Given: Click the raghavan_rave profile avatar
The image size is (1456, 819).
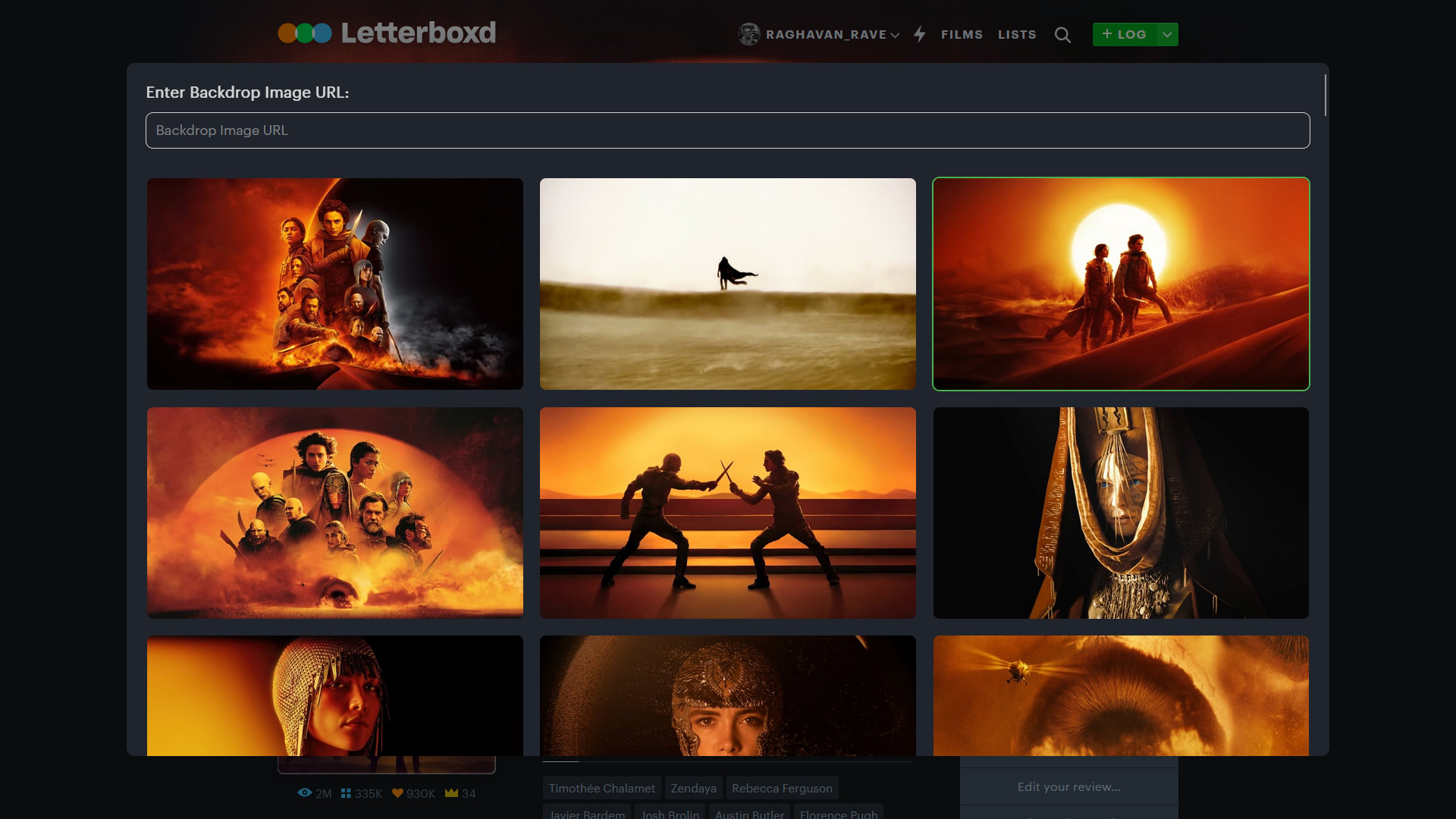Looking at the screenshot, I should click(x=748, y=34).
